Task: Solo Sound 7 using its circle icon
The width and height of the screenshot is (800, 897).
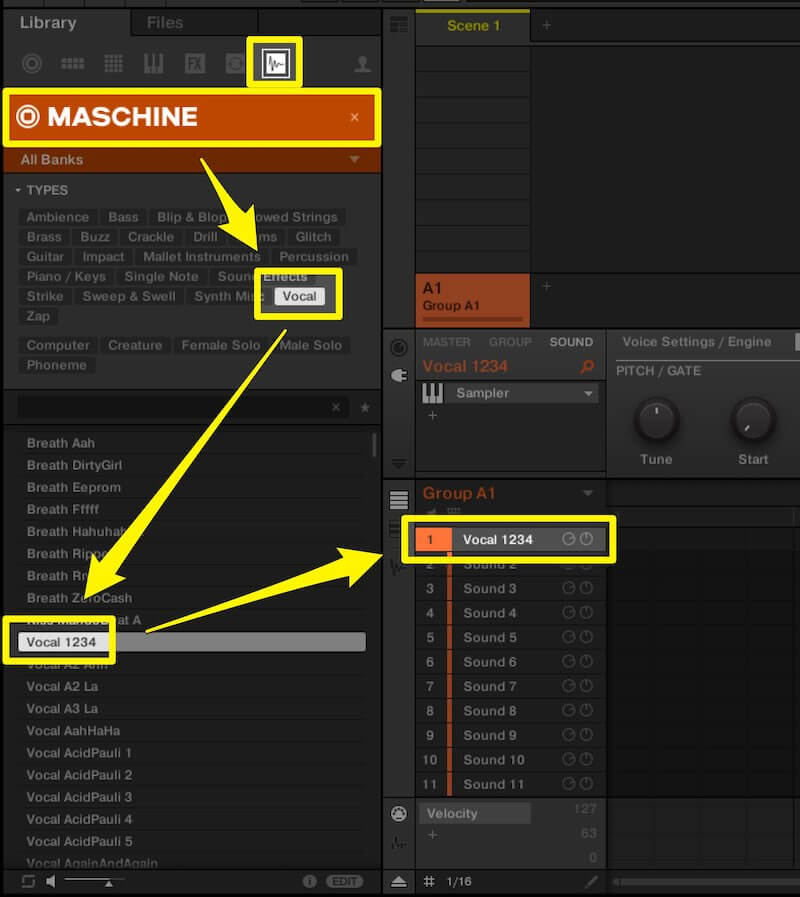Action: 568,686
